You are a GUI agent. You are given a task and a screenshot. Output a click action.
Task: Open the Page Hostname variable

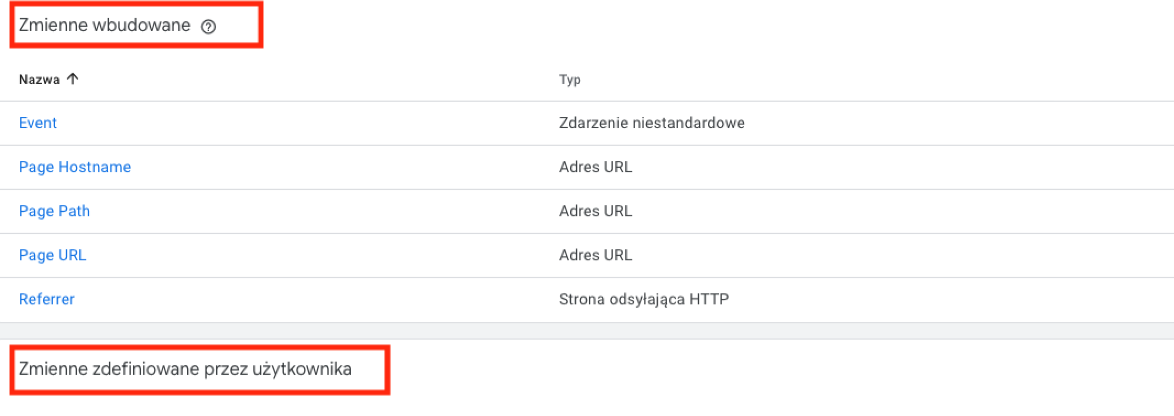(x=75, y=168)
